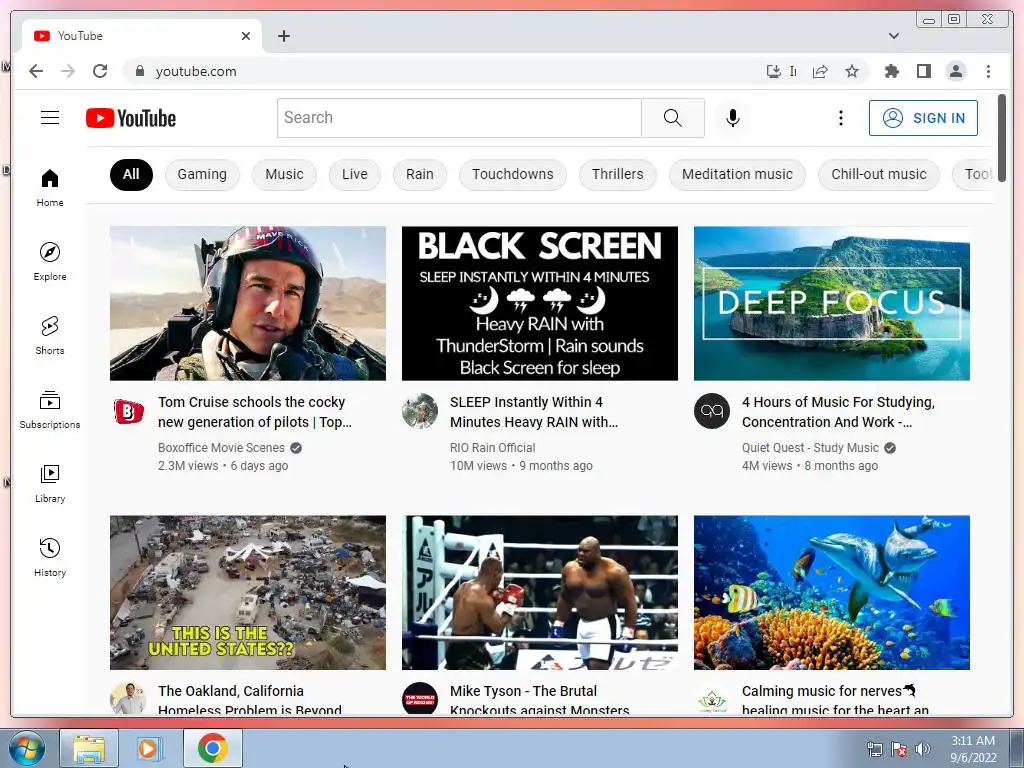This screenshot has height=768, width=1024.
Task: Select the Gaming filter chip
Action: click(x=202, y=174)
